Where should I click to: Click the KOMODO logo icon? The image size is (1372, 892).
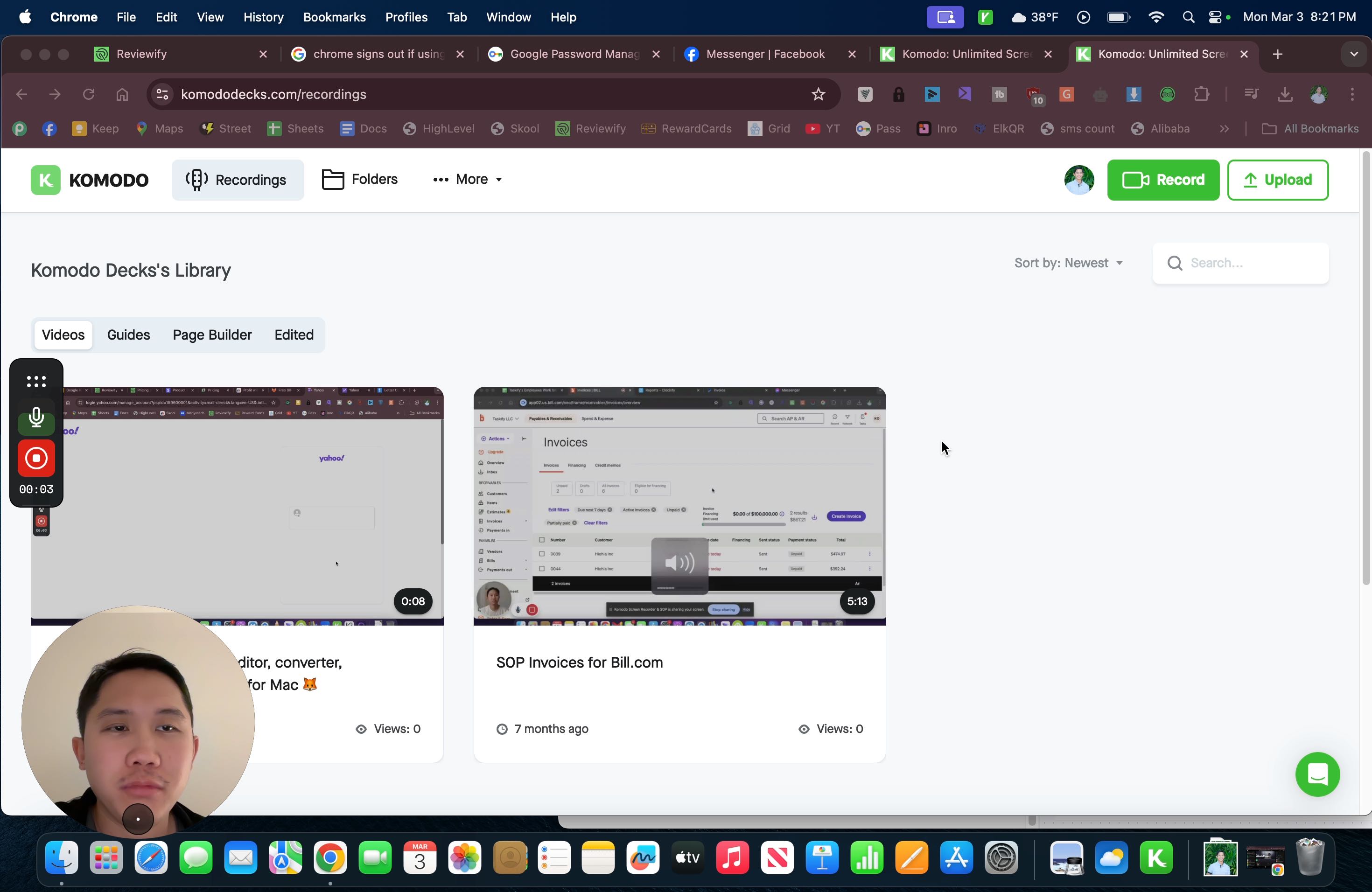click(x=46, y=180)
